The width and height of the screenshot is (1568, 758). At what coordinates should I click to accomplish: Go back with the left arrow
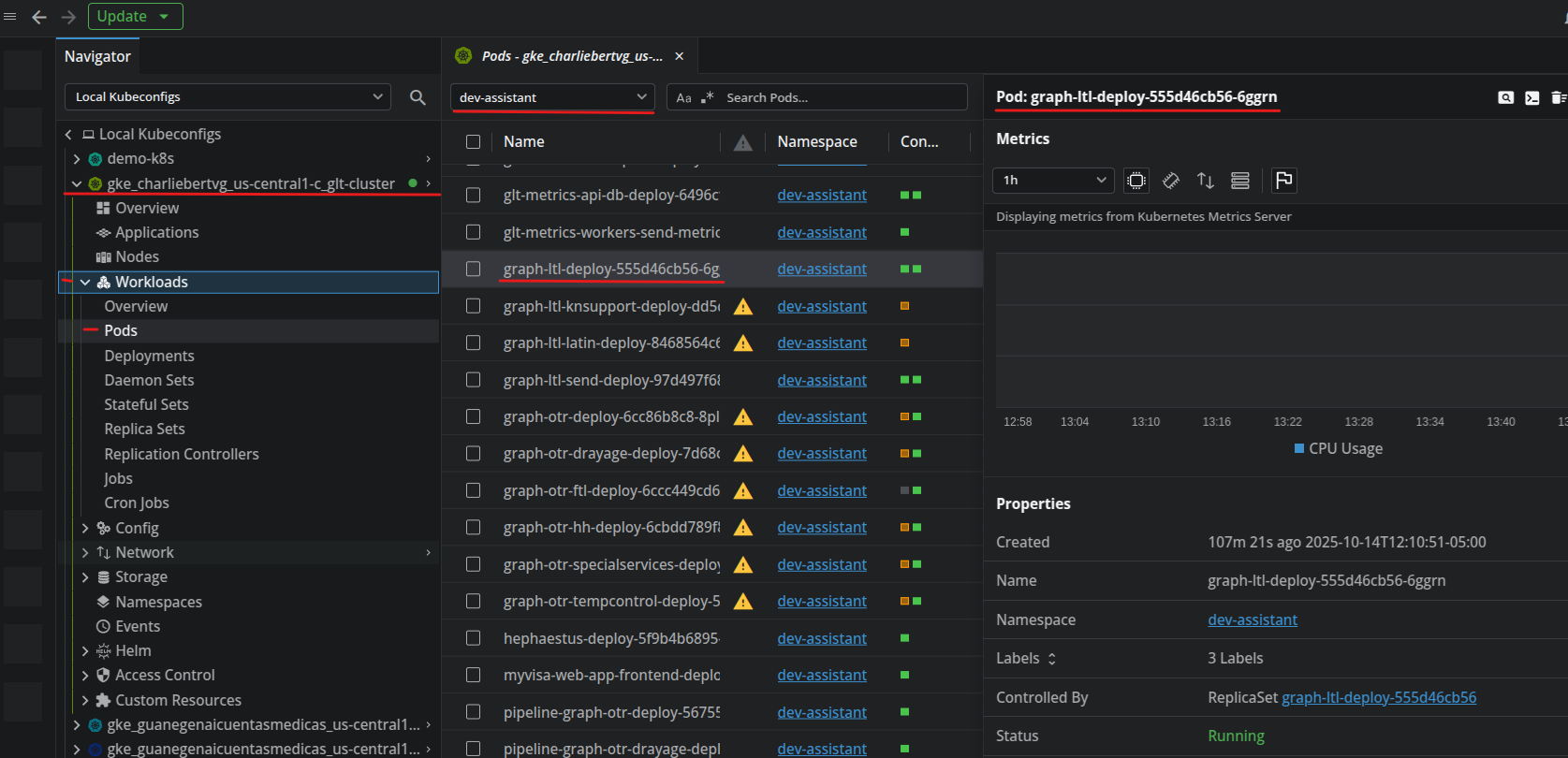pyautogui.click(x=39, y=17)
